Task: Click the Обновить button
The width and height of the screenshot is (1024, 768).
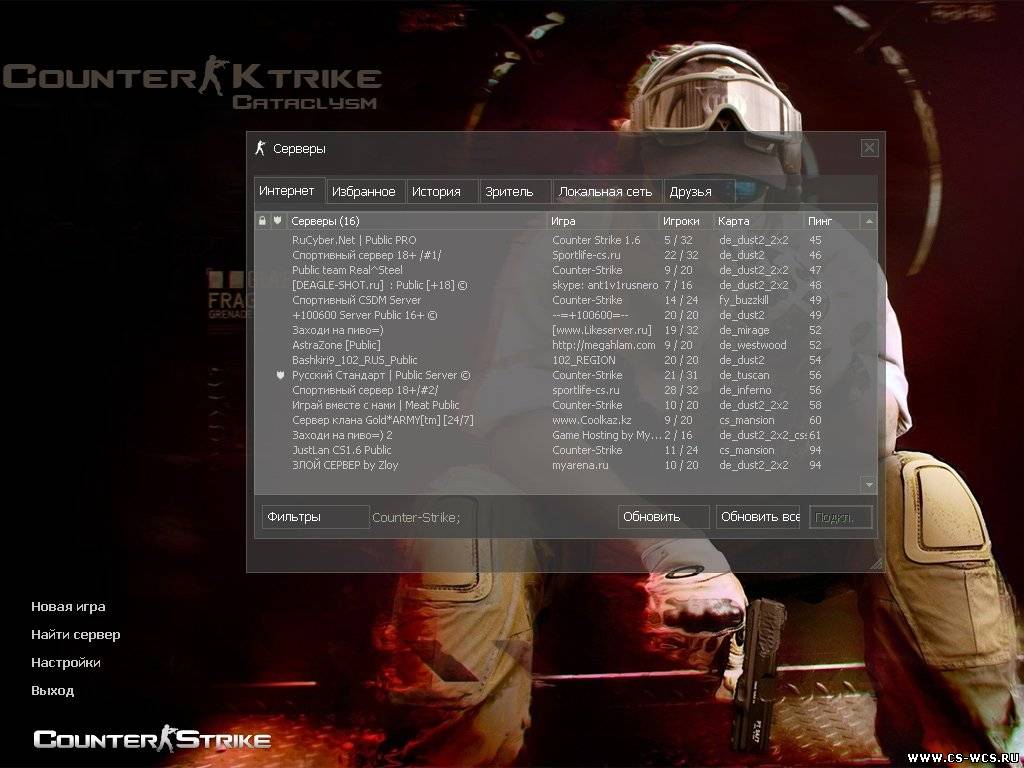Action: pos(664,517)
